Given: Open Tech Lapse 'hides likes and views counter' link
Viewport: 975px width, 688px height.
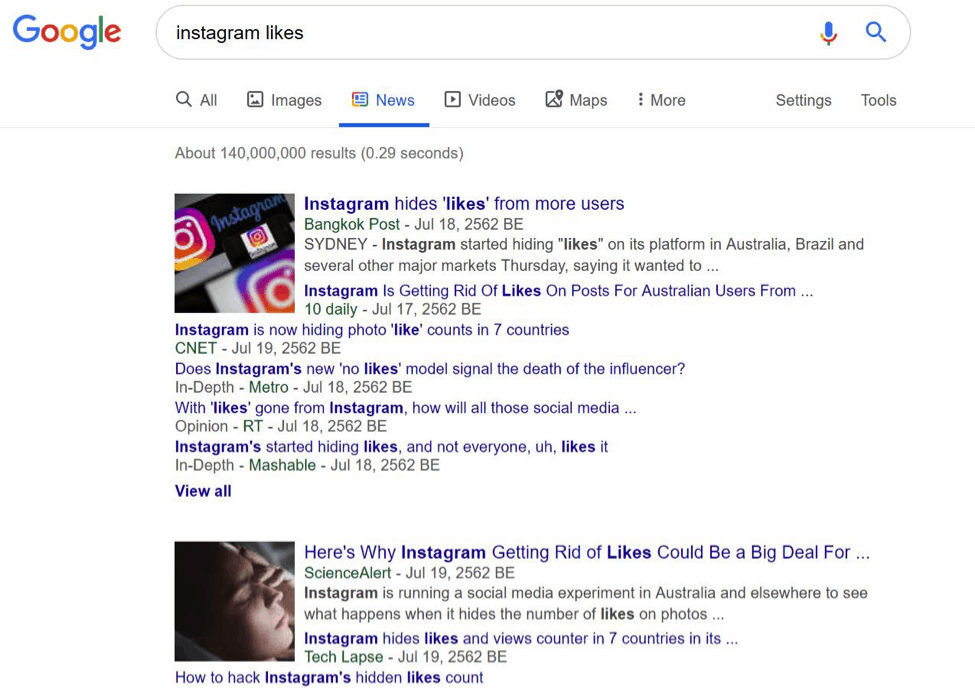Looking at the screenshot, I should pyautogui.click(x=521, y=638).
